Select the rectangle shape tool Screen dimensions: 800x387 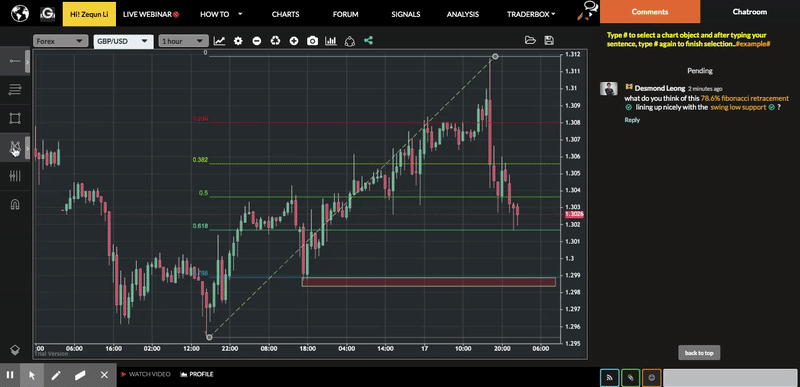pyautogui.click(x=15, y=119)
